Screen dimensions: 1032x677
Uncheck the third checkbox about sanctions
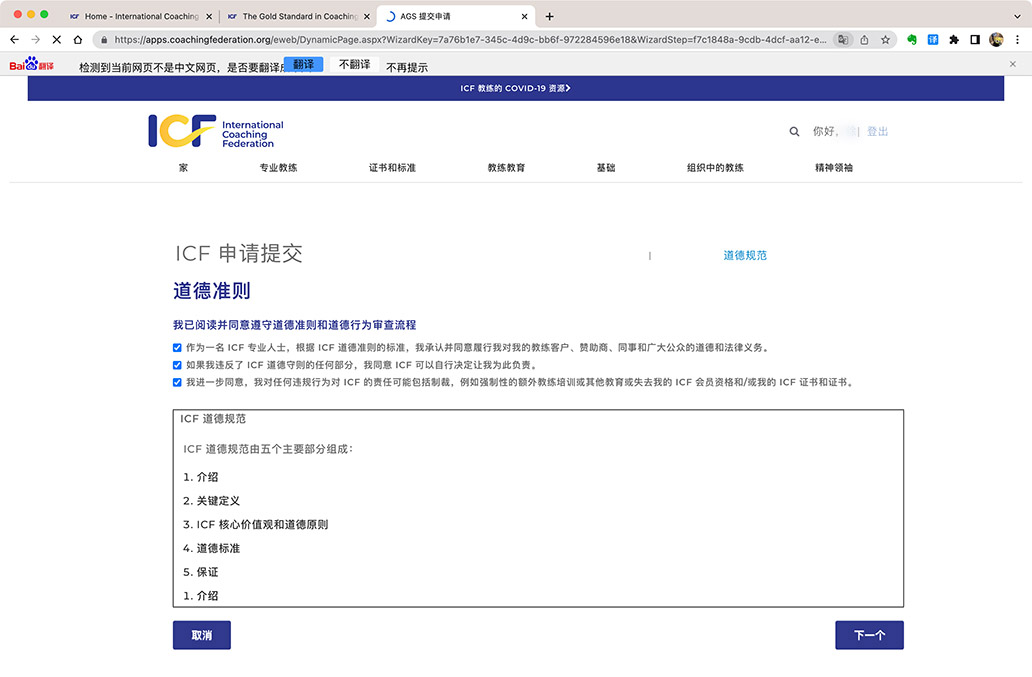point(178,382)
